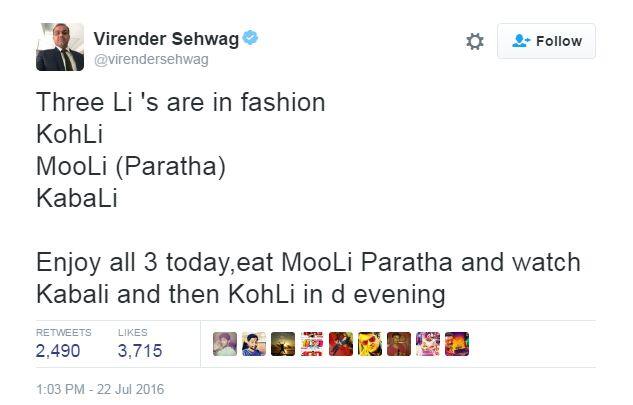Click the eighth liker avatar in the row
The width and height of the screenshot is (633, 405).
(428, 345)
